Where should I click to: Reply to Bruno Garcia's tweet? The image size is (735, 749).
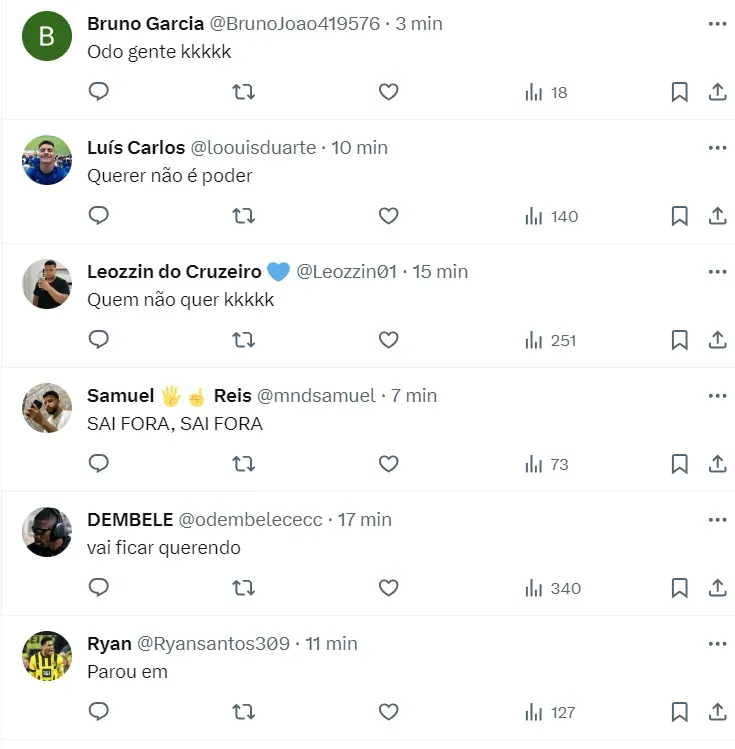click(99, 92)
